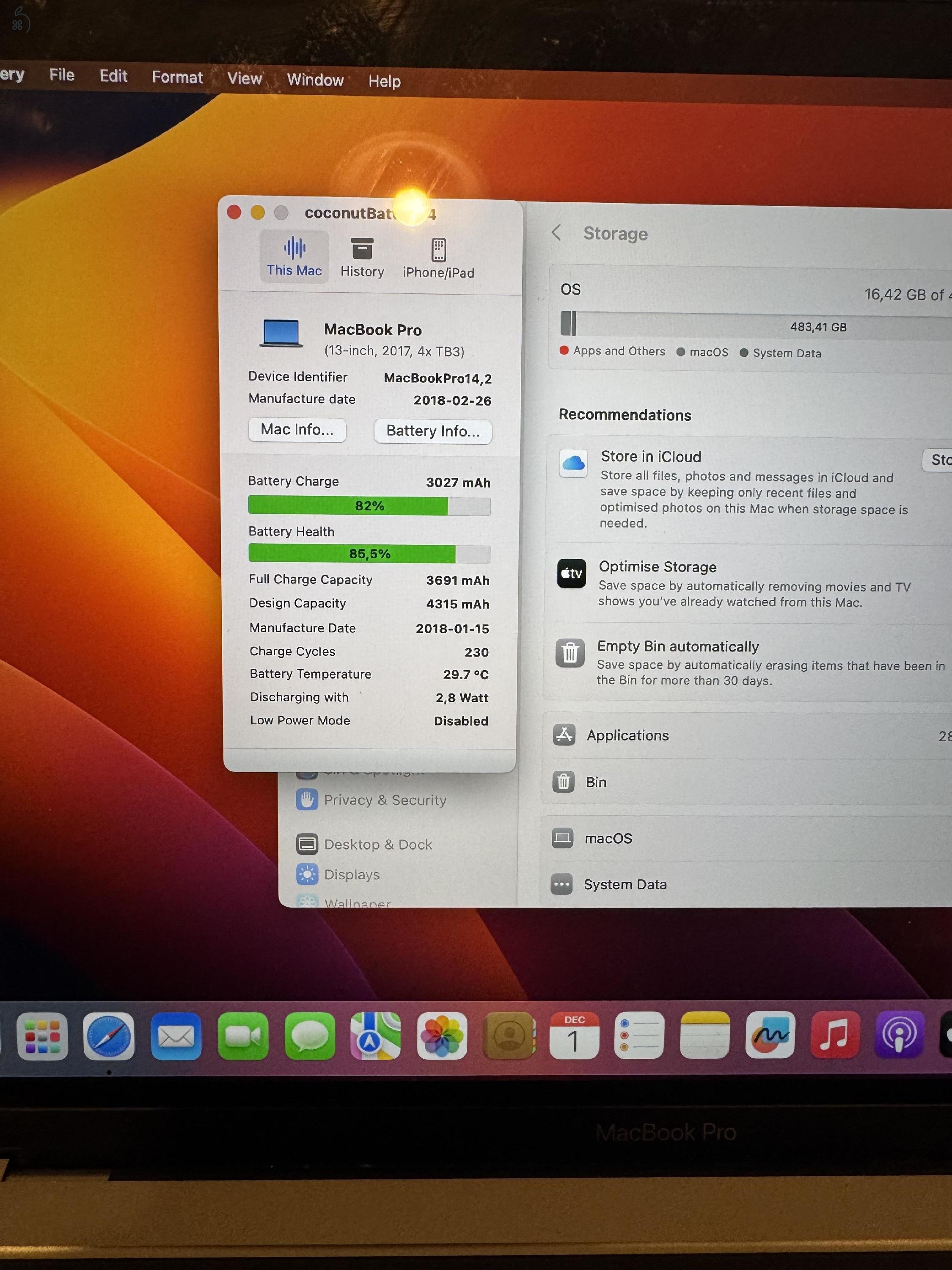This screenshot has height=1270, width=952.
Task: Select Displays in the settings sidebar
Action: pyautogui.click(x=338, y=874)
